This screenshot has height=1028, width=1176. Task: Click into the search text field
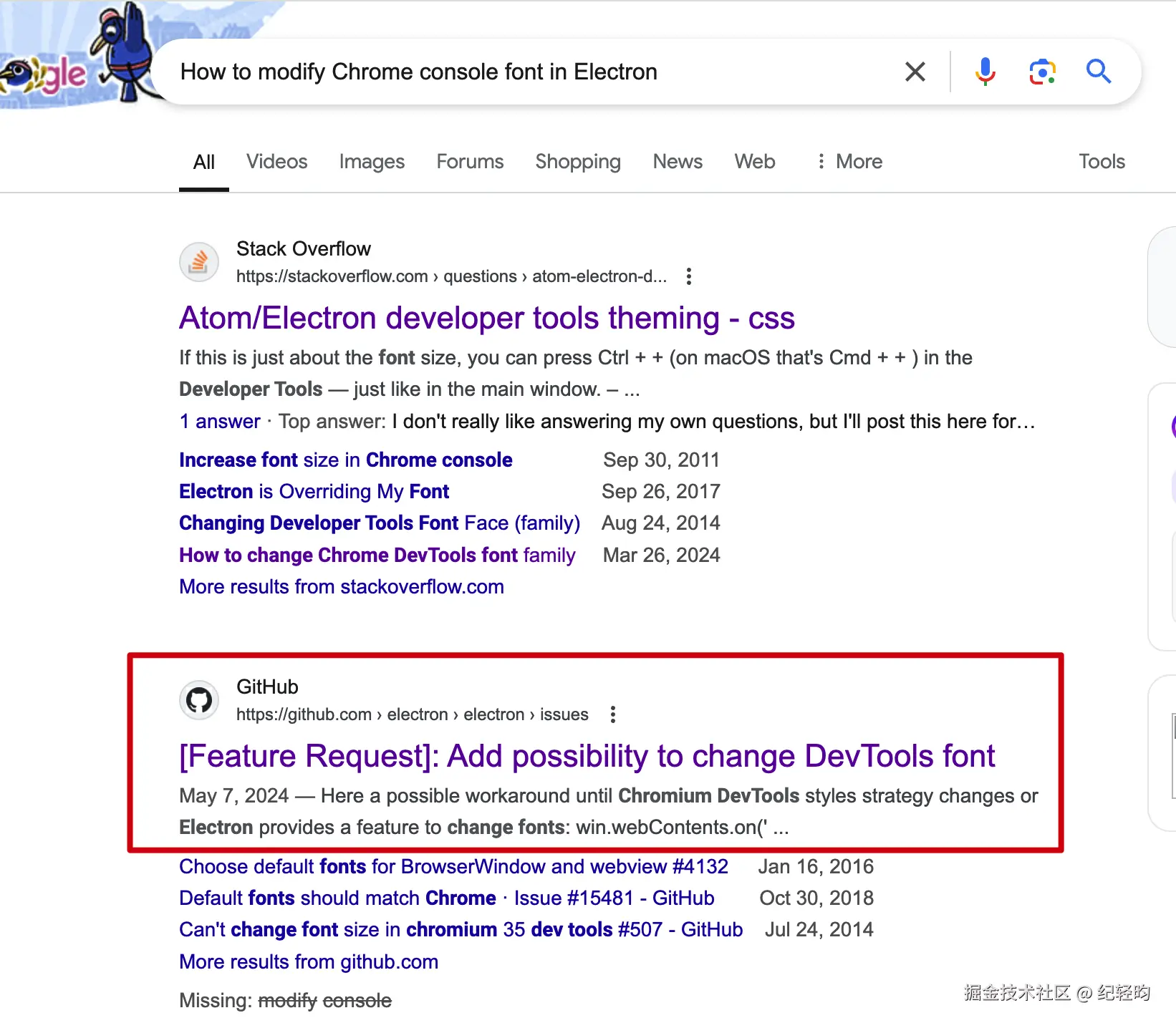501,72
